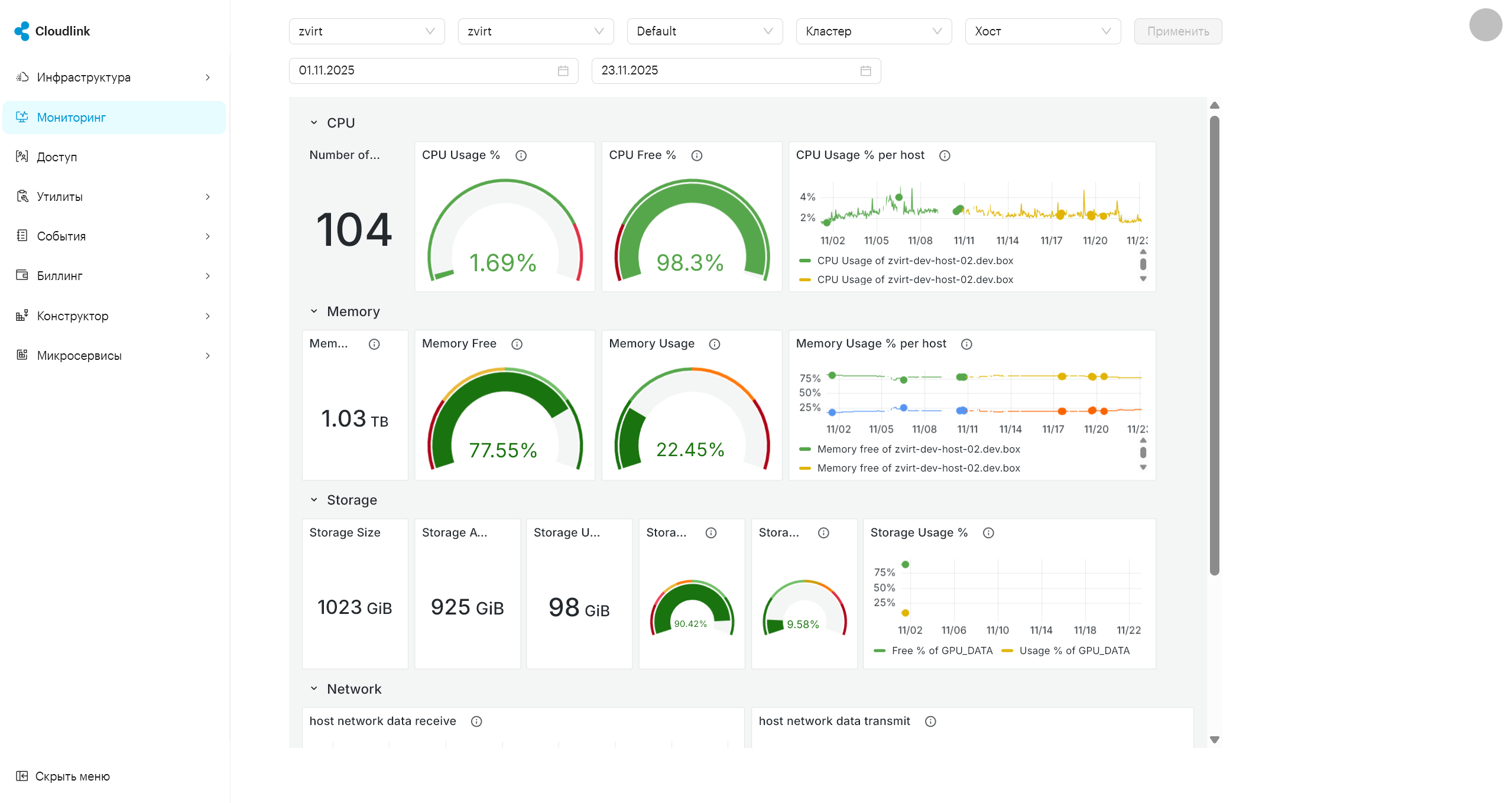Show info for Storage Usage % chart
This screenshot has height=803, width=1512.
(988, 533)
